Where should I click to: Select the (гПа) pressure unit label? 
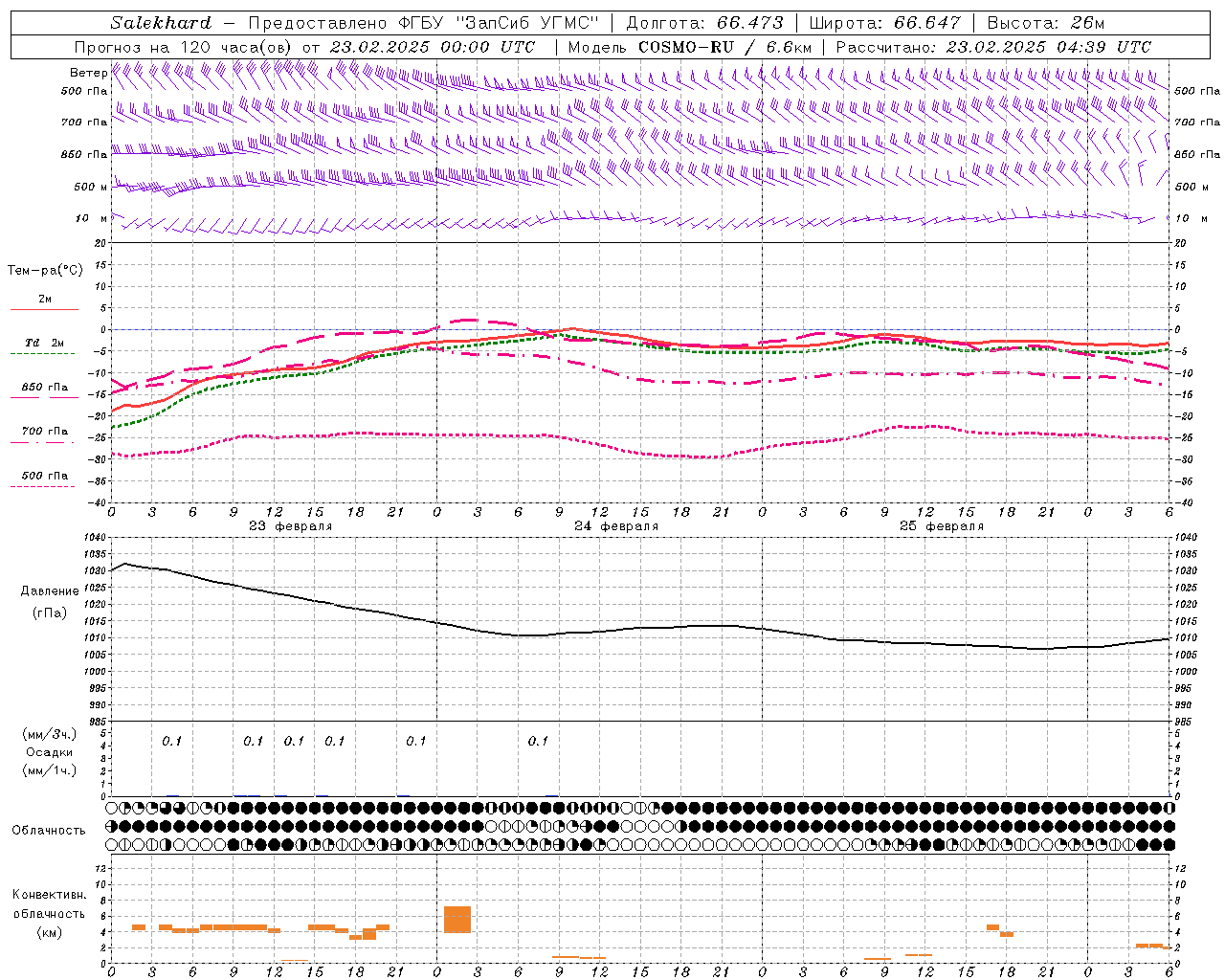coord(50,612)
